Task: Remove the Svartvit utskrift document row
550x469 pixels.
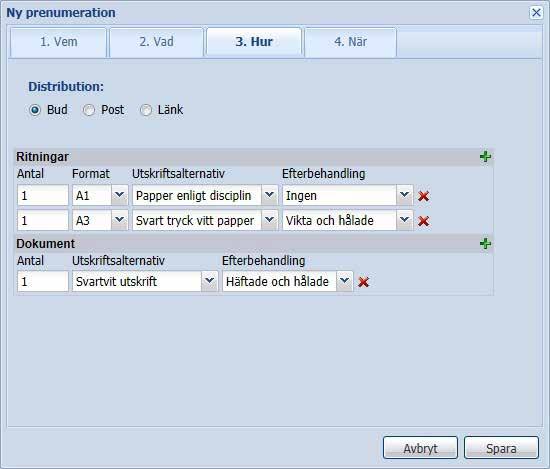Action: [363, 282]
